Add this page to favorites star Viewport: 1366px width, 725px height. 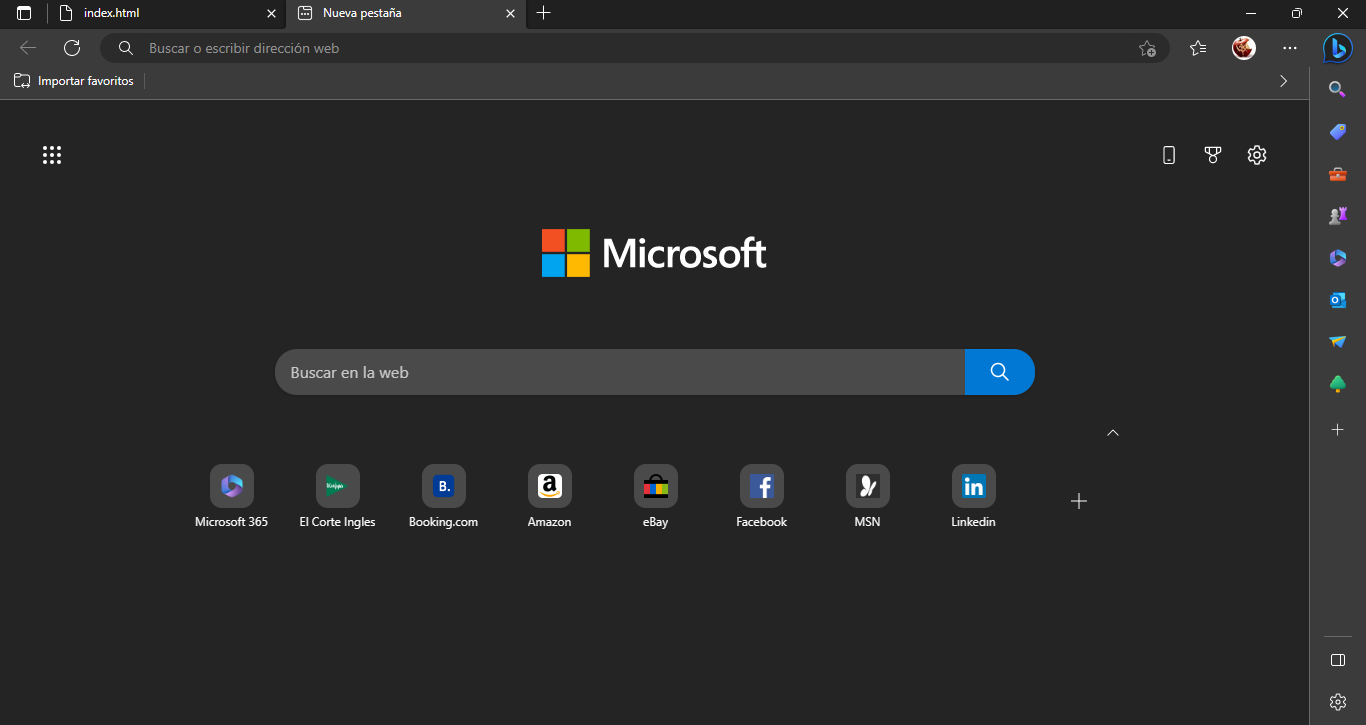tap(1147, 48)
